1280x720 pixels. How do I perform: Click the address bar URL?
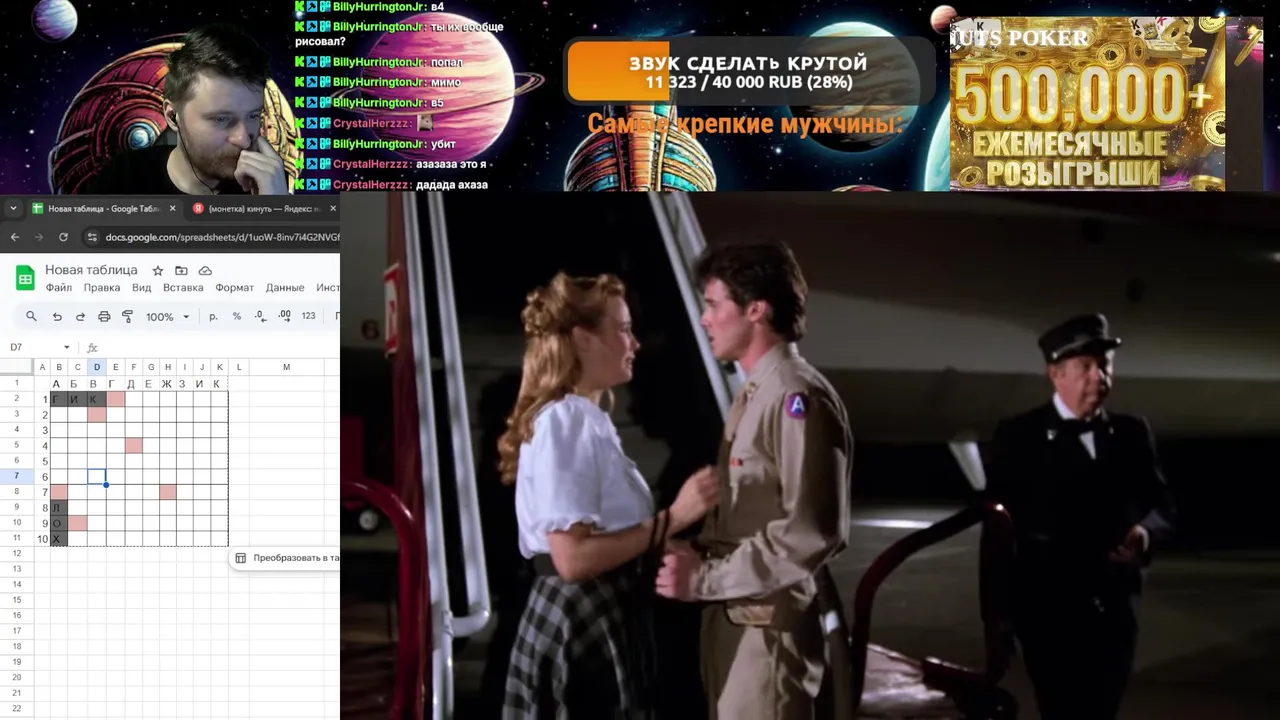pos(222,237)
